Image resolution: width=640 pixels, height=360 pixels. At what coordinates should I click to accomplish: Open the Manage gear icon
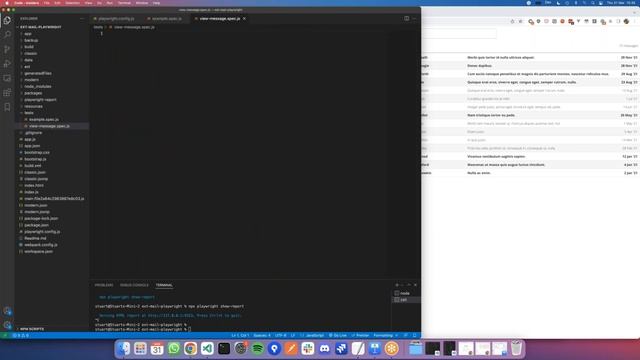7,325
